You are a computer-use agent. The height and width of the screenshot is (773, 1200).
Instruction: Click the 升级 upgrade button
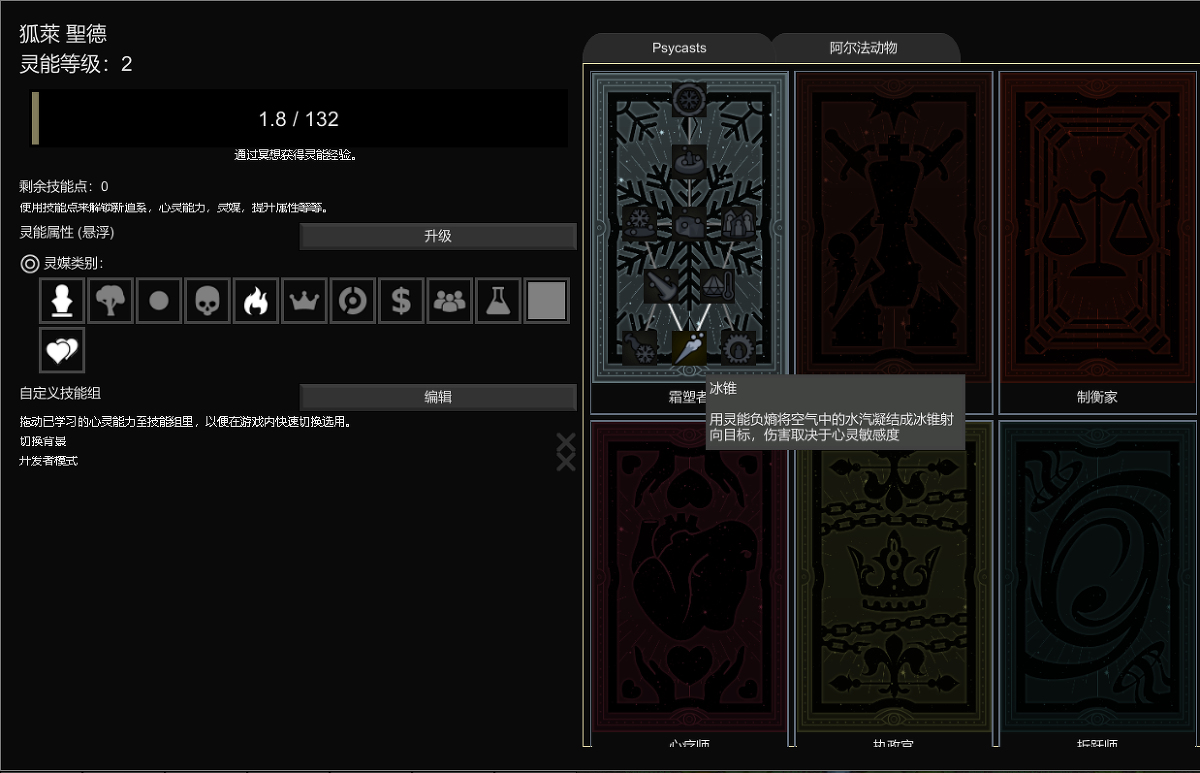(438, 236)
